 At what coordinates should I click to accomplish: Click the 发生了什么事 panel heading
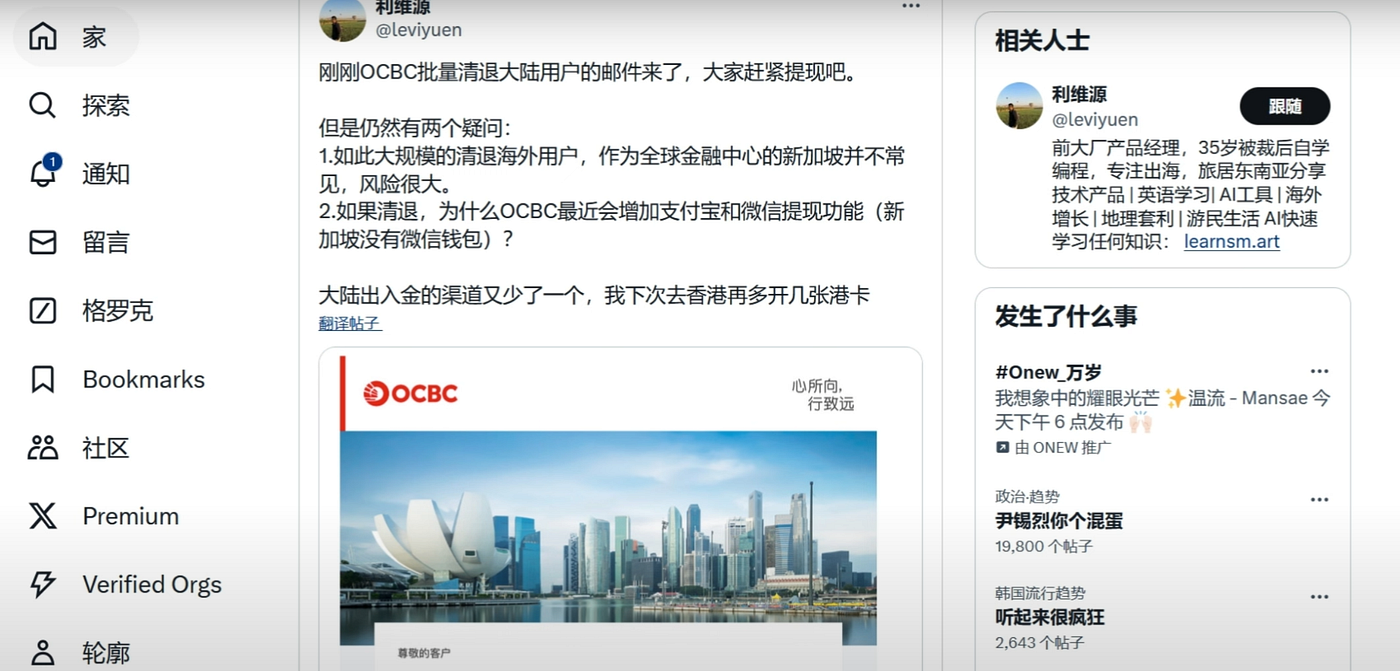tap(1066, 316)
